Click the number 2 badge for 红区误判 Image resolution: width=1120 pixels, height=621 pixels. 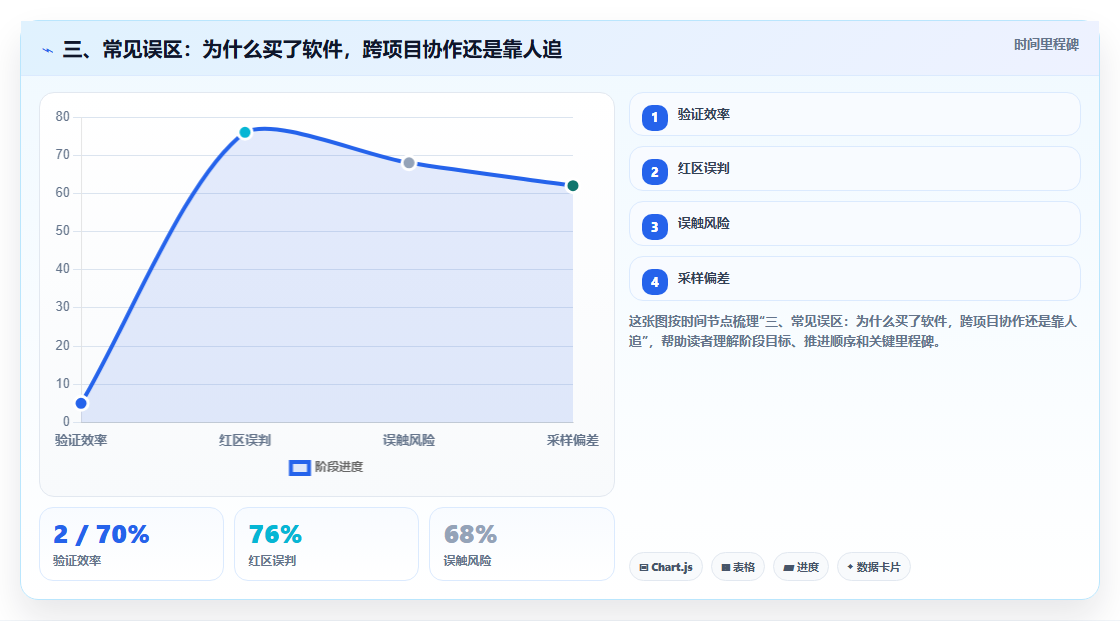654,172
